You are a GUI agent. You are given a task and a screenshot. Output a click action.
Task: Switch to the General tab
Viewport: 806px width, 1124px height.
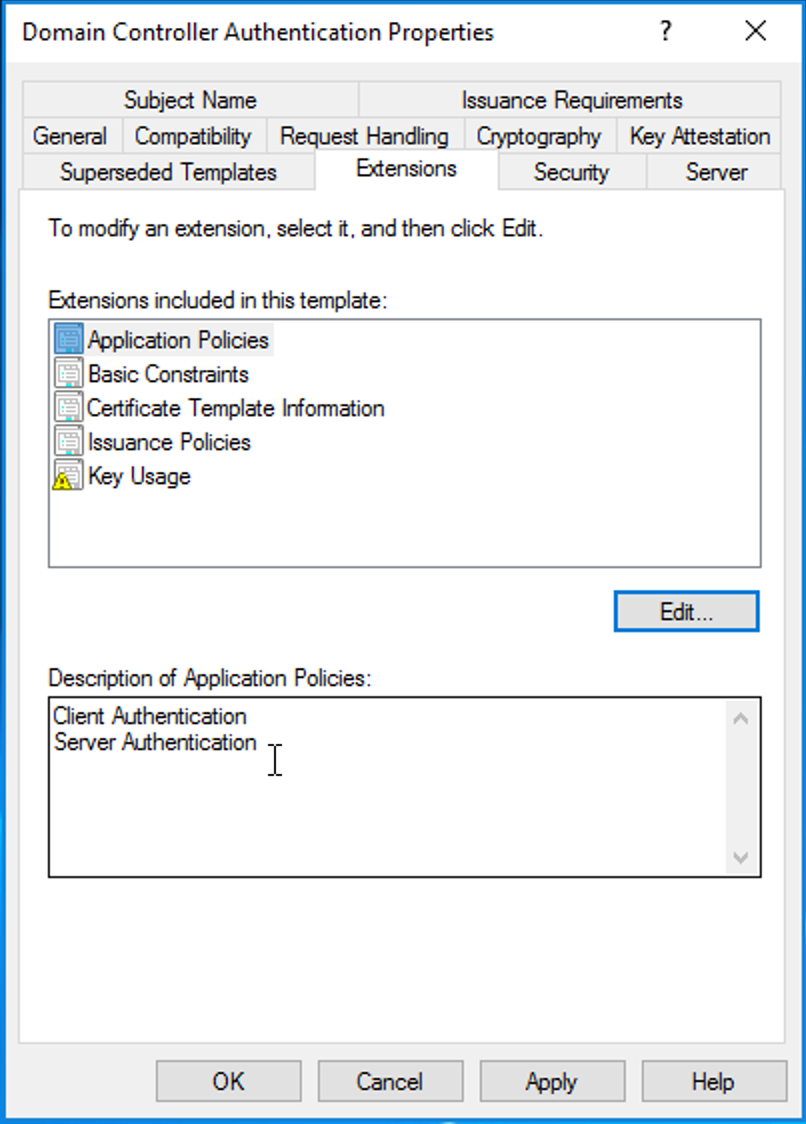(70, 135)
